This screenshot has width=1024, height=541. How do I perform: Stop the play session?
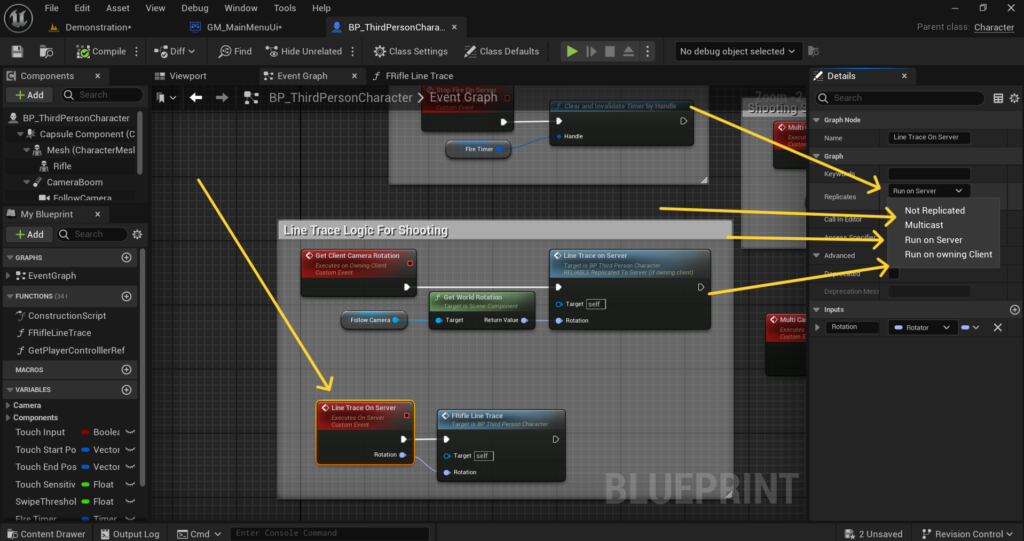click(x=610, y=51)
